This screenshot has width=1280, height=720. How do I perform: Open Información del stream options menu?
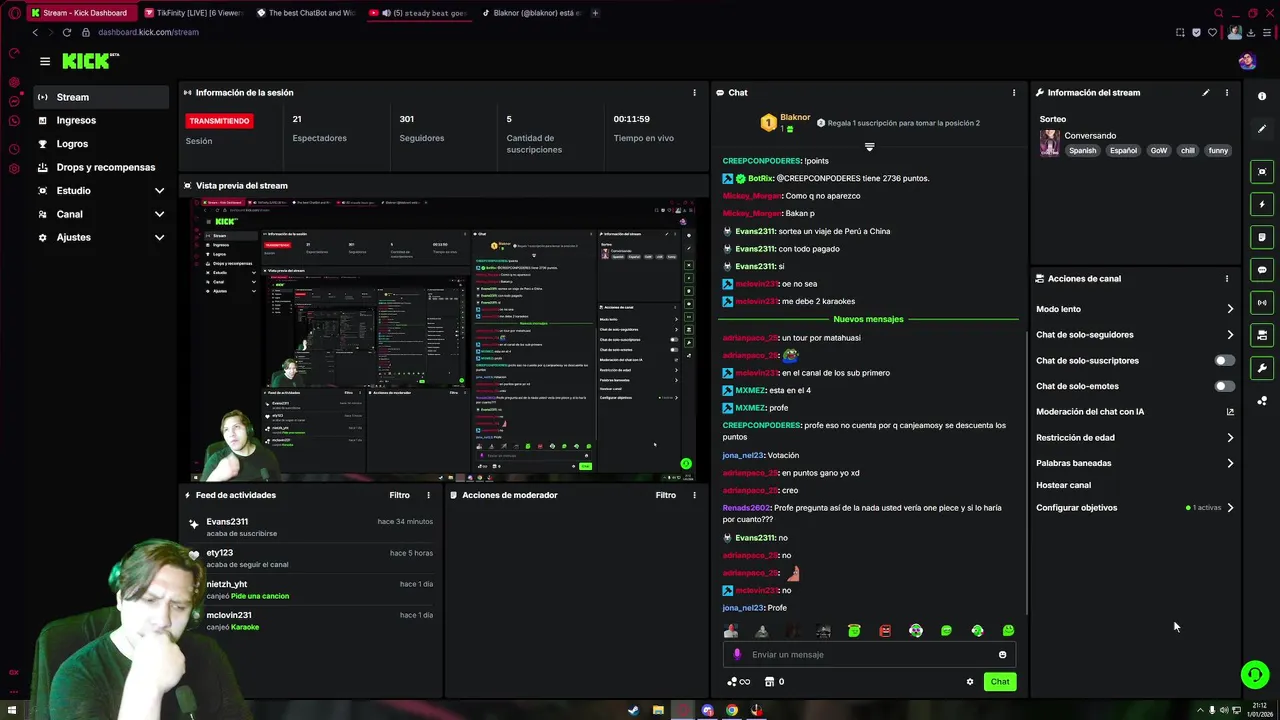click(1227, 93)
